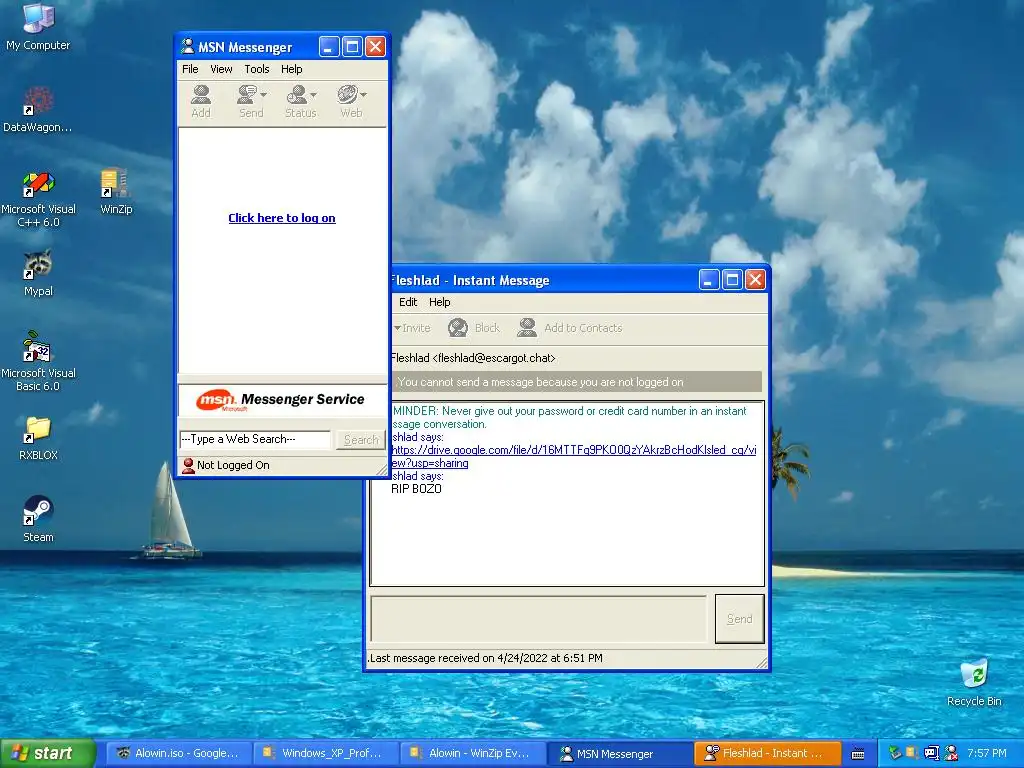Select the RXBLOX folder shortcut
The height and width of the screenshot is (768, 1024).
point(38,438)
